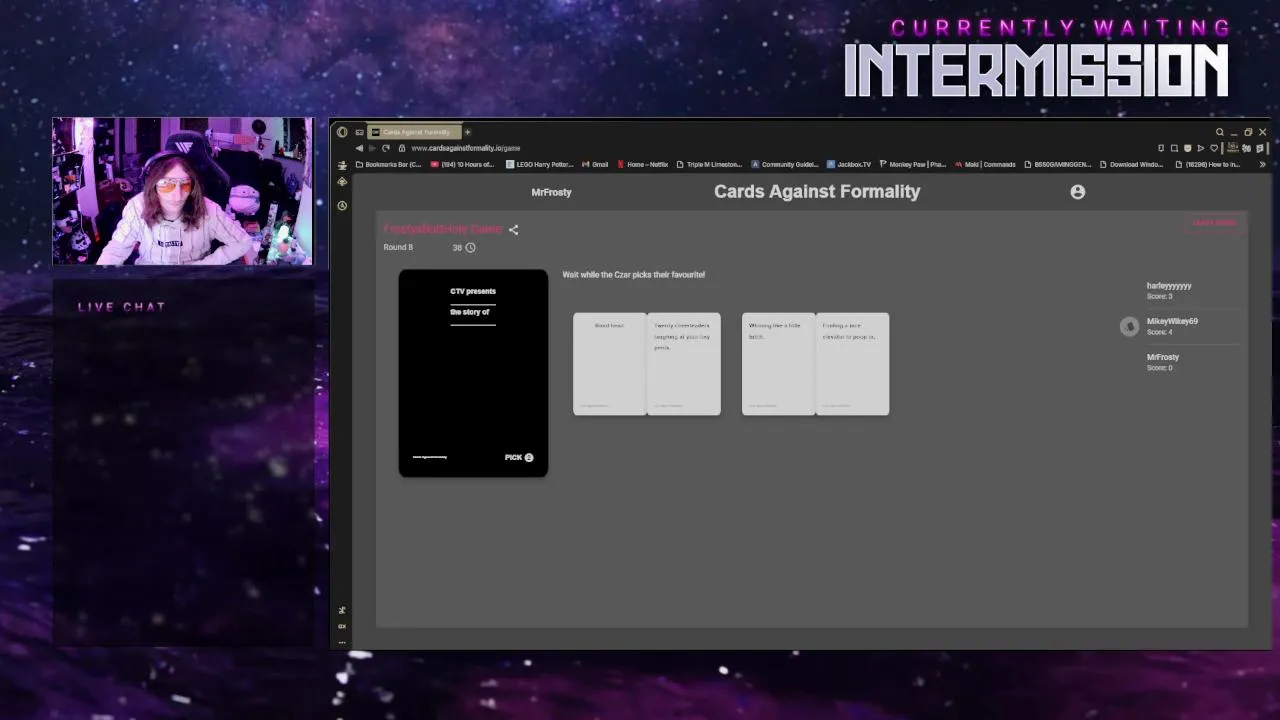Viewport: 1280px width, 720px height.
Task: Click the 'PICK 2' label on black card
Action: tap(519, 457)
